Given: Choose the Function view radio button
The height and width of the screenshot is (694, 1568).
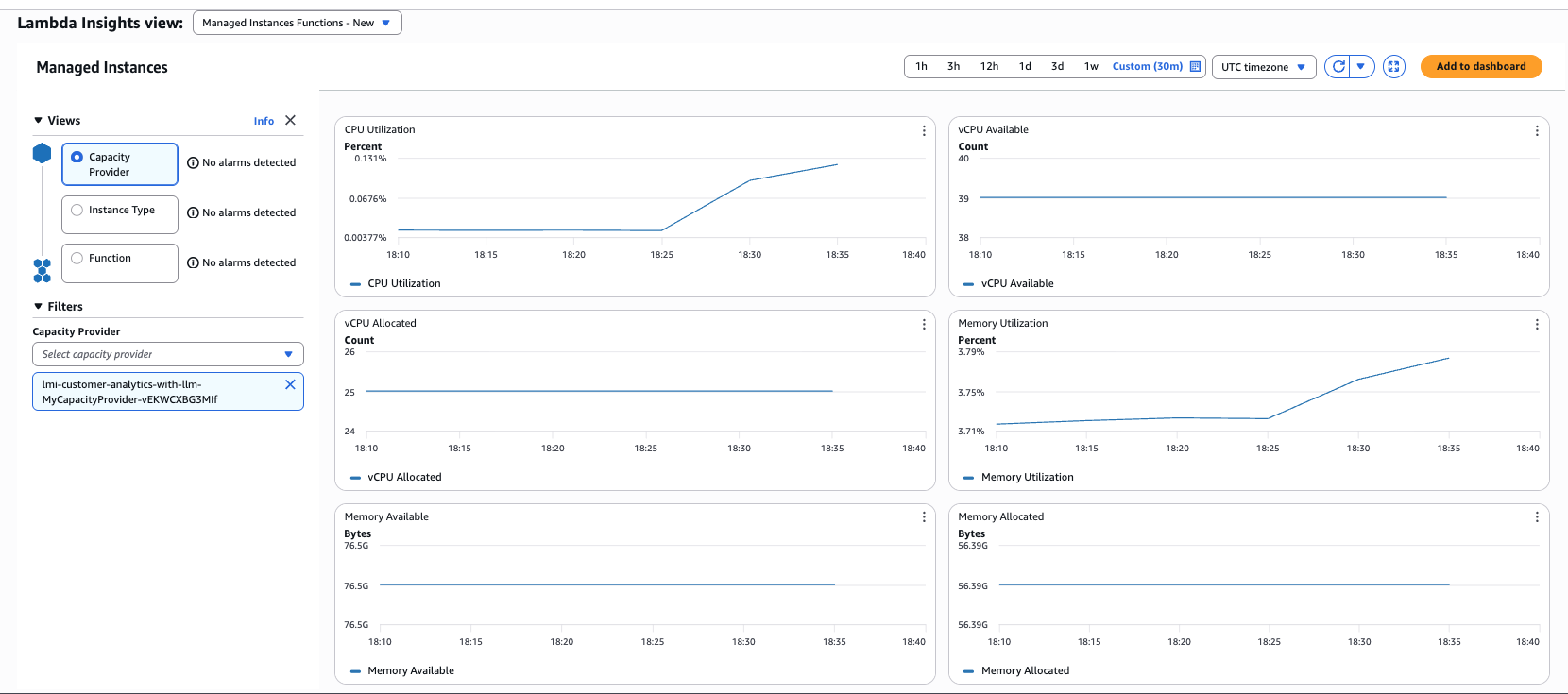Looking at the screenshot, I should coord(77,259).
